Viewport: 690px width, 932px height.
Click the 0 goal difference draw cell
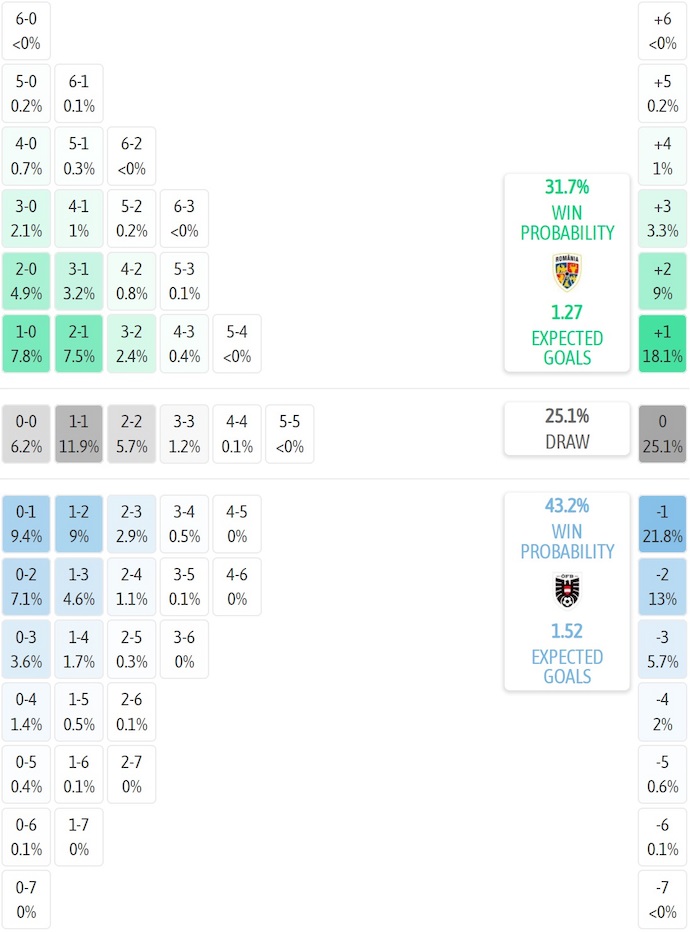pos(662,434)
